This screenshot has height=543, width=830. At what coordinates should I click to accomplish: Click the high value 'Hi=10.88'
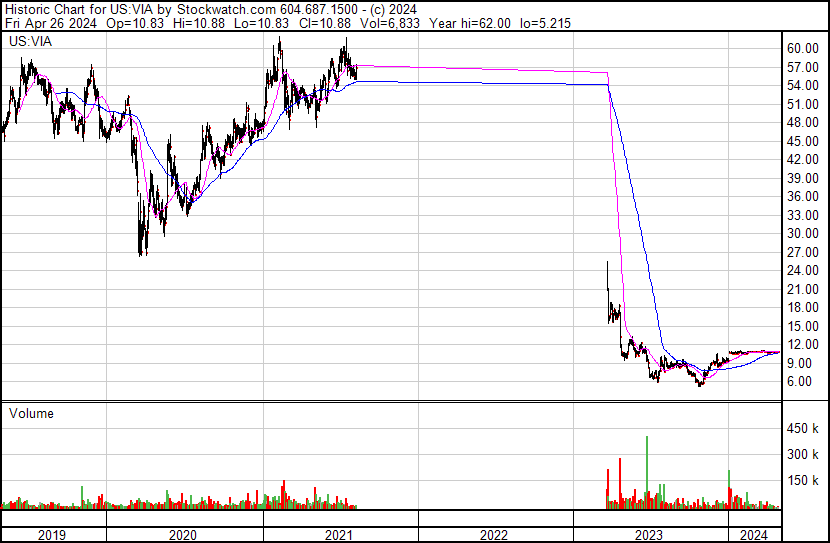tap(199, 23)
